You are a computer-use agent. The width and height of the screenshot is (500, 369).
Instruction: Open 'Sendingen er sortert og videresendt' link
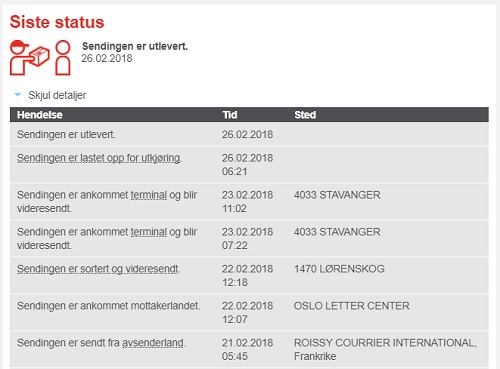98,269
